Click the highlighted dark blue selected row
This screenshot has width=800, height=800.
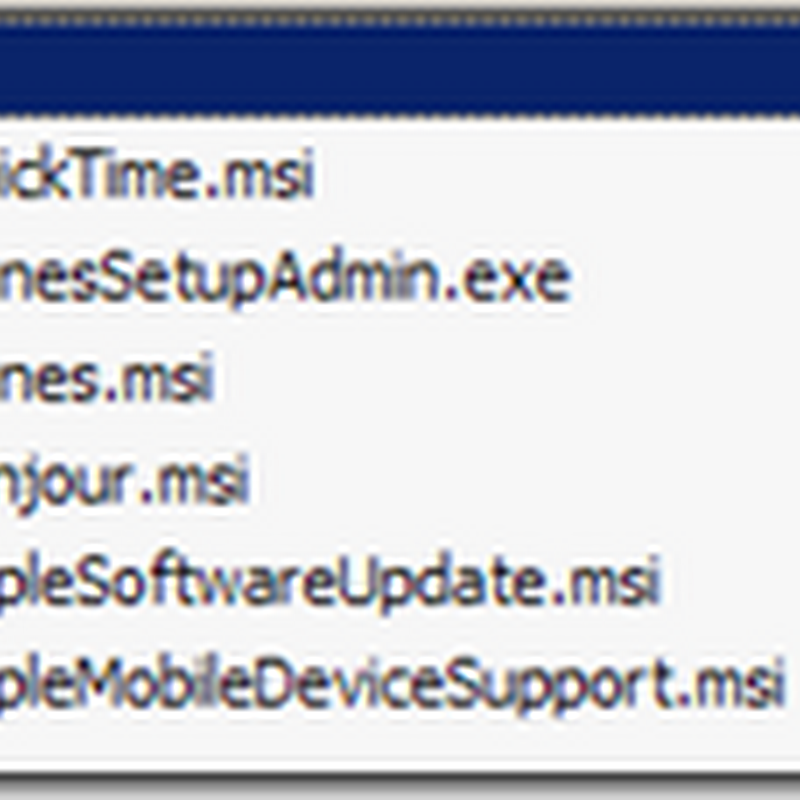pos(400,71)
